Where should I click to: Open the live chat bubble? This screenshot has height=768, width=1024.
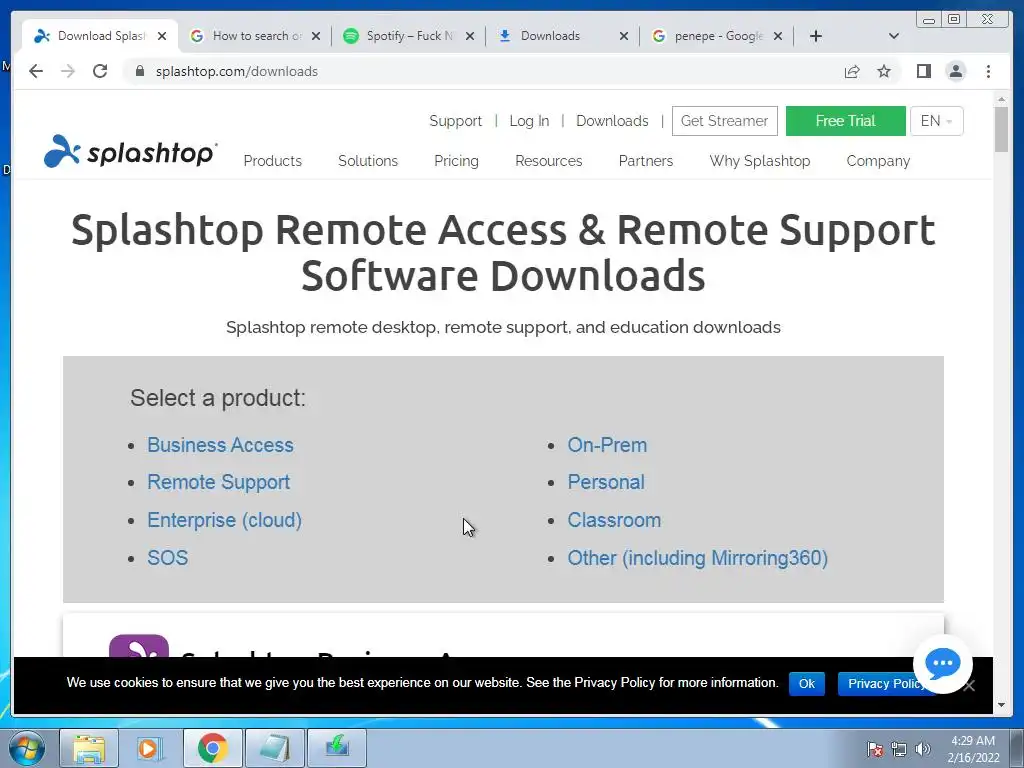click(x=942, y=664)
